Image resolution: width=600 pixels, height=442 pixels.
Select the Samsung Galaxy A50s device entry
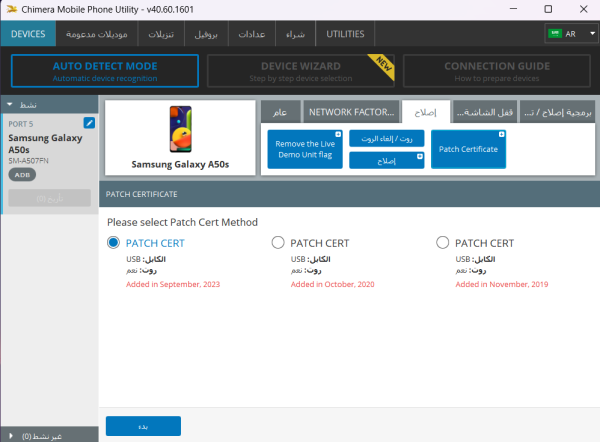click(x=50, y=163)
